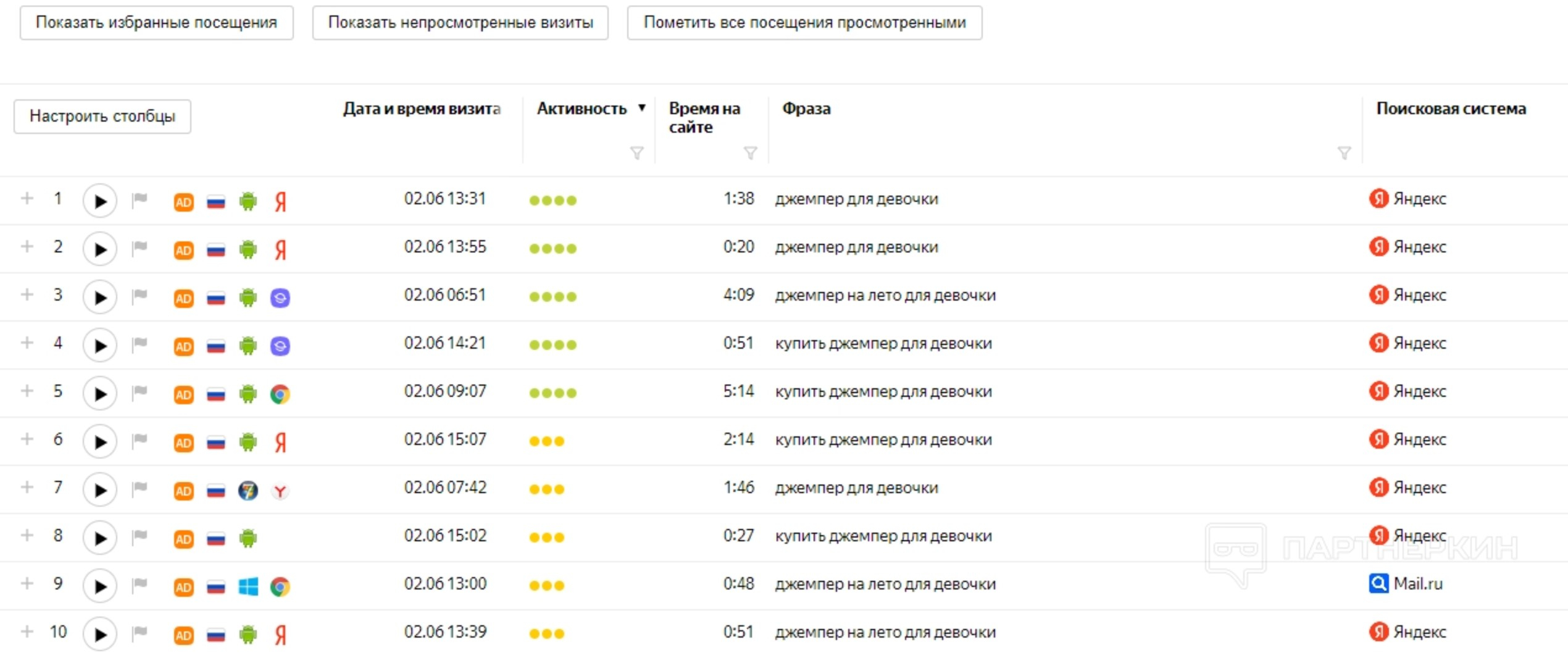This screenshot has width=1568, height=653.
Task: Click Samsung Internet browser icon in visit 3
Action: point(280,297)
